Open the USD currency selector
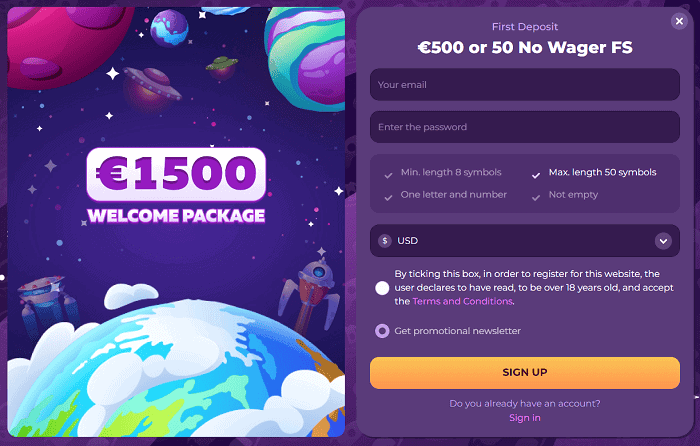Screen dimensions: 700x446 524,241
